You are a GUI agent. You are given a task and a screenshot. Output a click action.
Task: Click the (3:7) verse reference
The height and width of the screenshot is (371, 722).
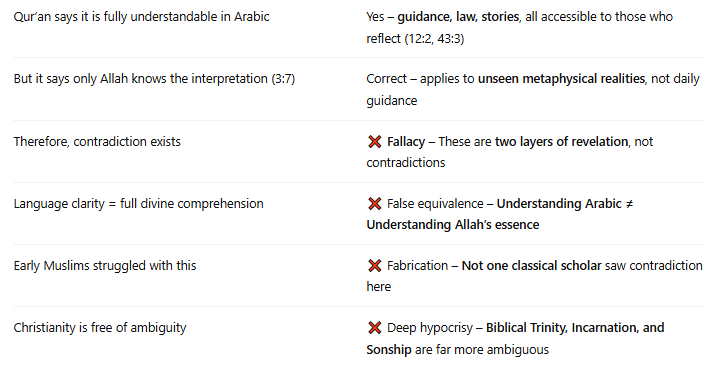click(283, 79)
